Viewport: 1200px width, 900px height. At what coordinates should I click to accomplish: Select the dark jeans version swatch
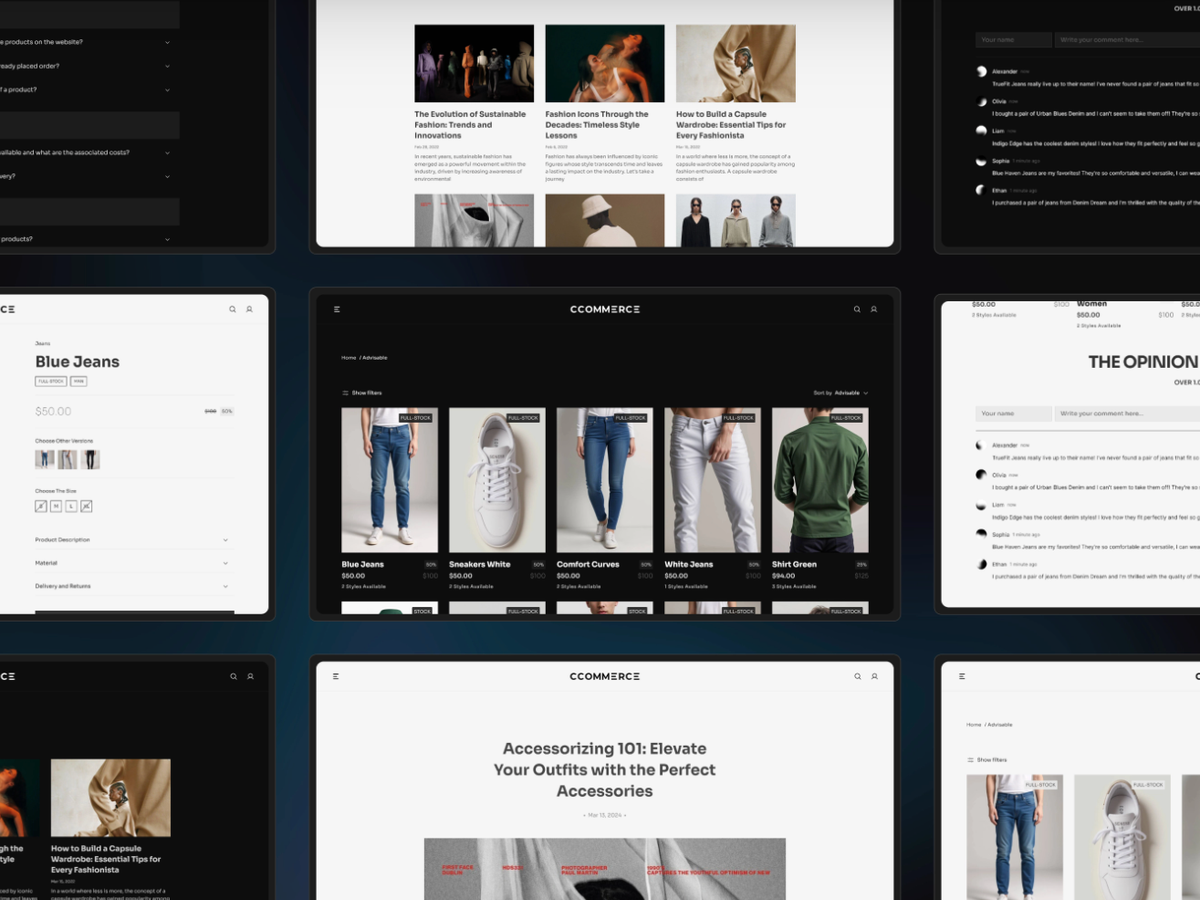coord(90,459)
